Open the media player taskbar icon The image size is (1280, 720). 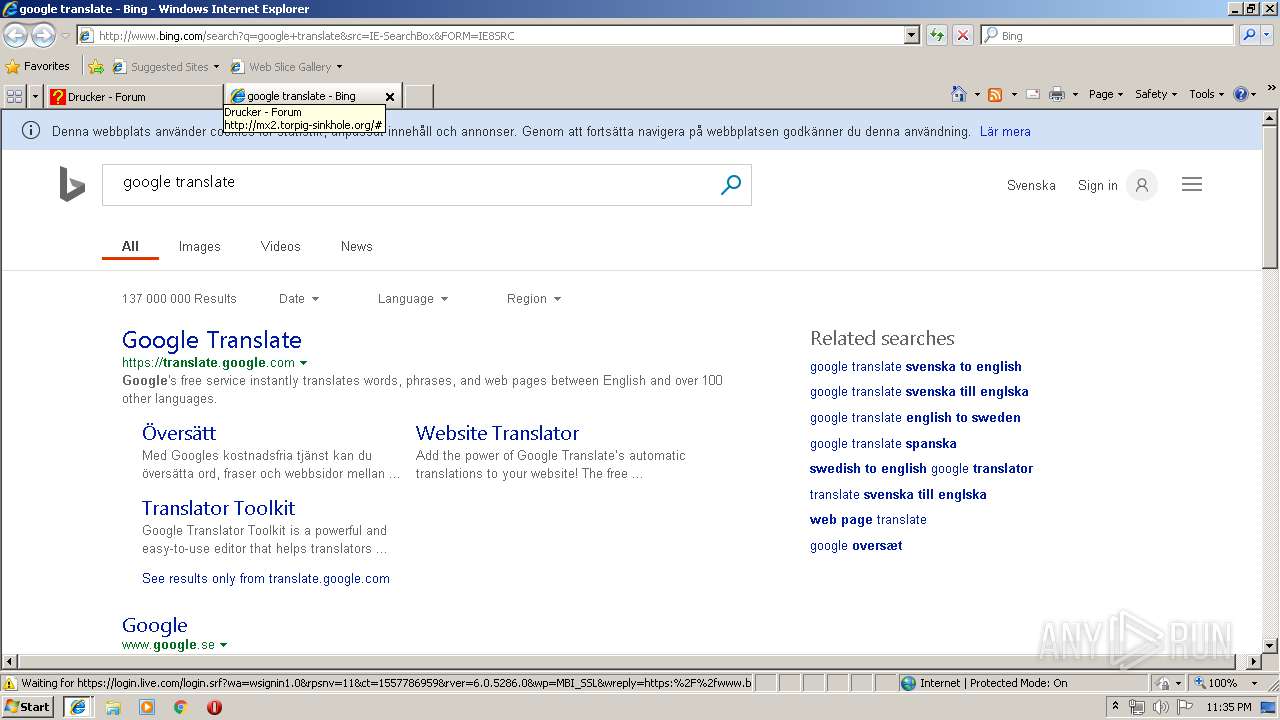click(147, 707)
